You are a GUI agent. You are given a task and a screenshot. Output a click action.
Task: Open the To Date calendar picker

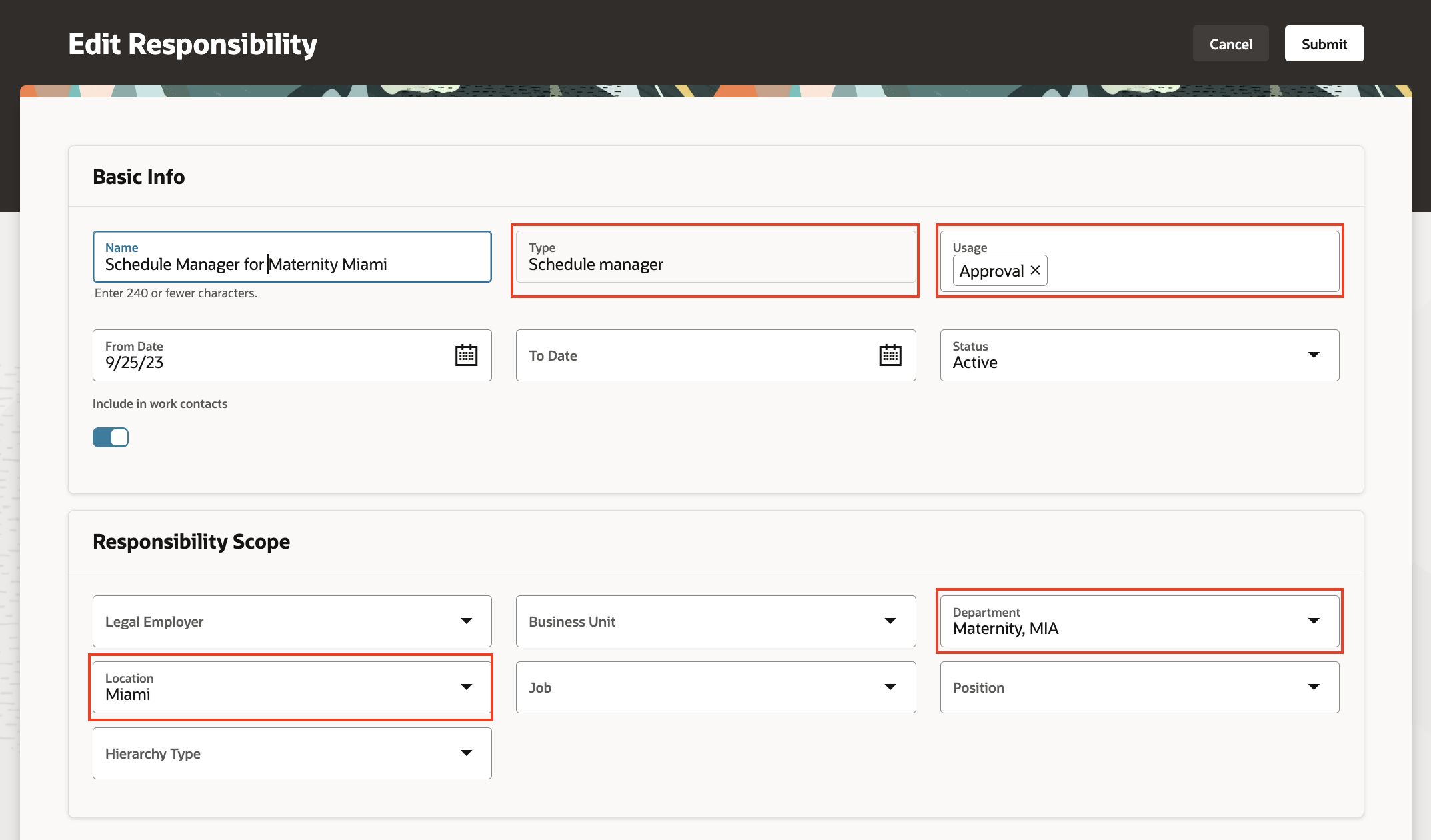pos(890,355)
